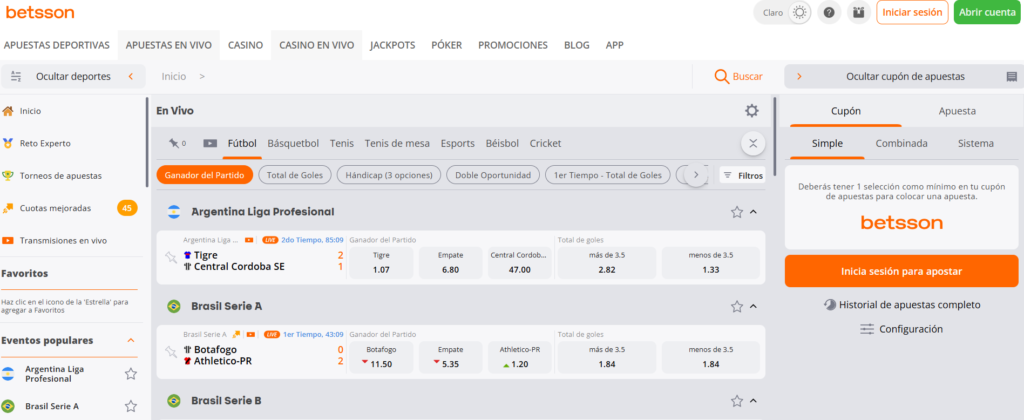Select the Béisbol tab
The image size is (1024, 420).
(502, 143)
